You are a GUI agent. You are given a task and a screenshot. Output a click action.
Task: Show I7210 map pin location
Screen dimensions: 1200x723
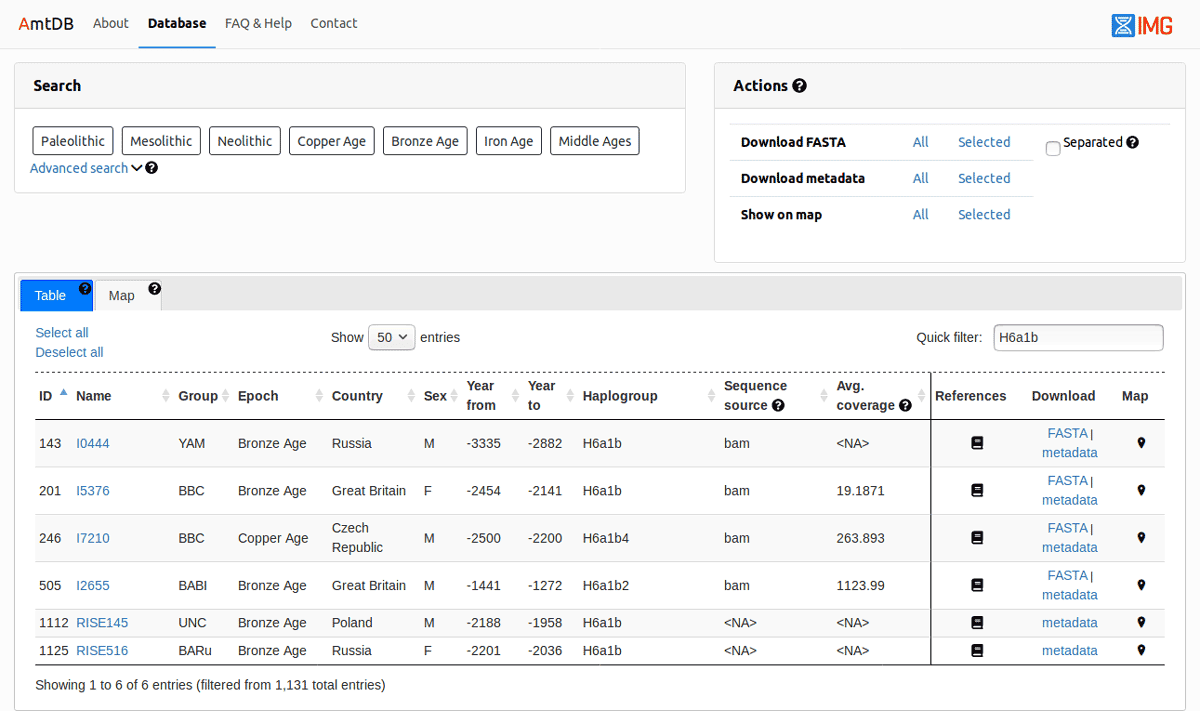(1141, 538)
